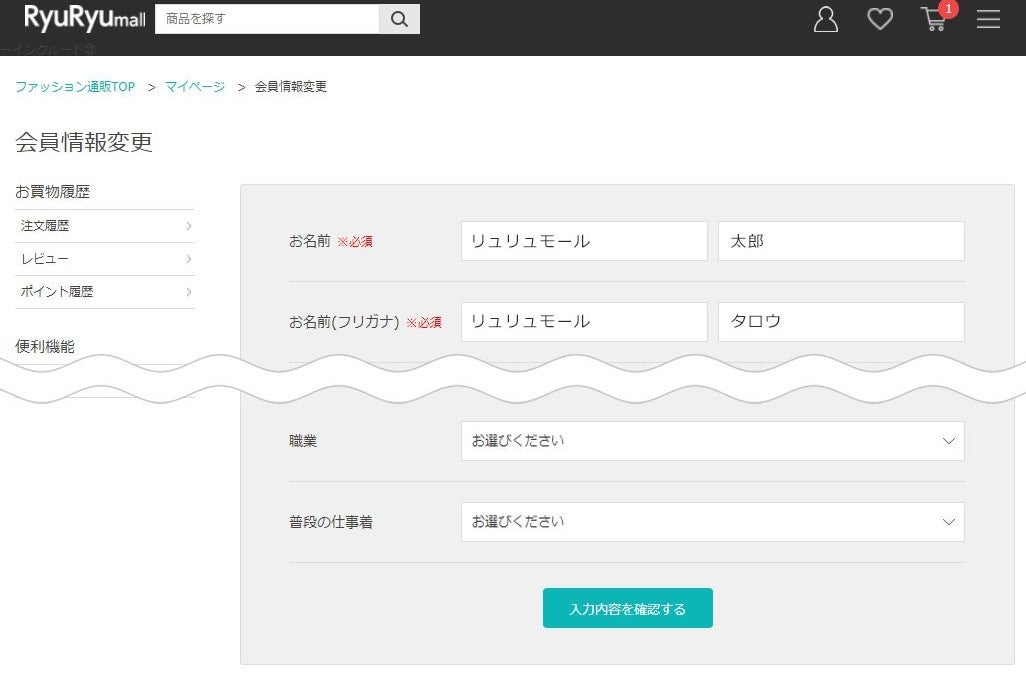Viewport: 1026px width, 690px height.
Task: Open the shopping cart icon
Action: (x=934, y=20)
